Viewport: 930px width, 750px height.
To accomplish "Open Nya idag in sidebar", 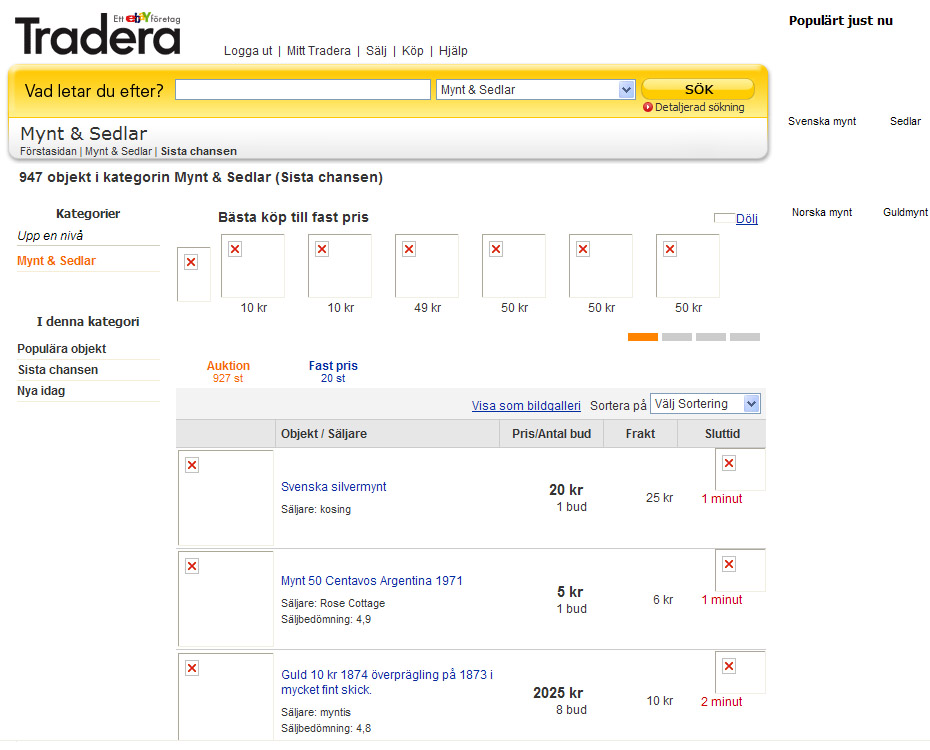I will click(x=41, y=391).
